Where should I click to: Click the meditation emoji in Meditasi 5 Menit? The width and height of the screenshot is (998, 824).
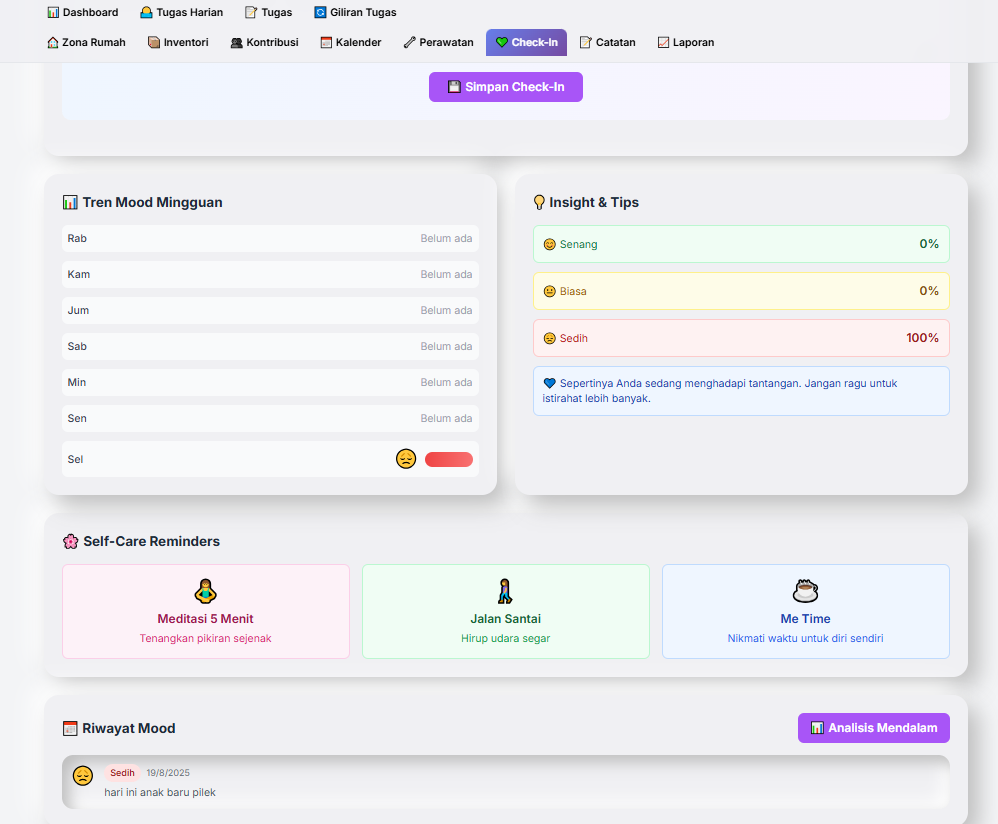(x=205, y=591)
